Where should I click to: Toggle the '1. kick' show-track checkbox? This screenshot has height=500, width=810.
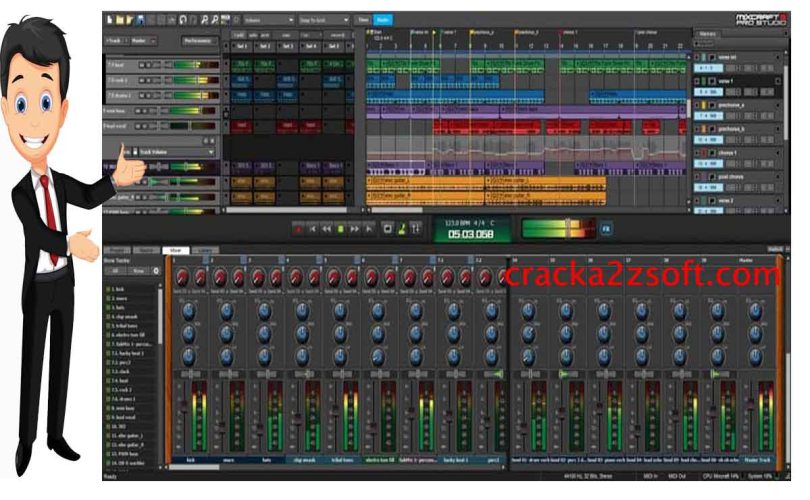[x=108, y=289]
